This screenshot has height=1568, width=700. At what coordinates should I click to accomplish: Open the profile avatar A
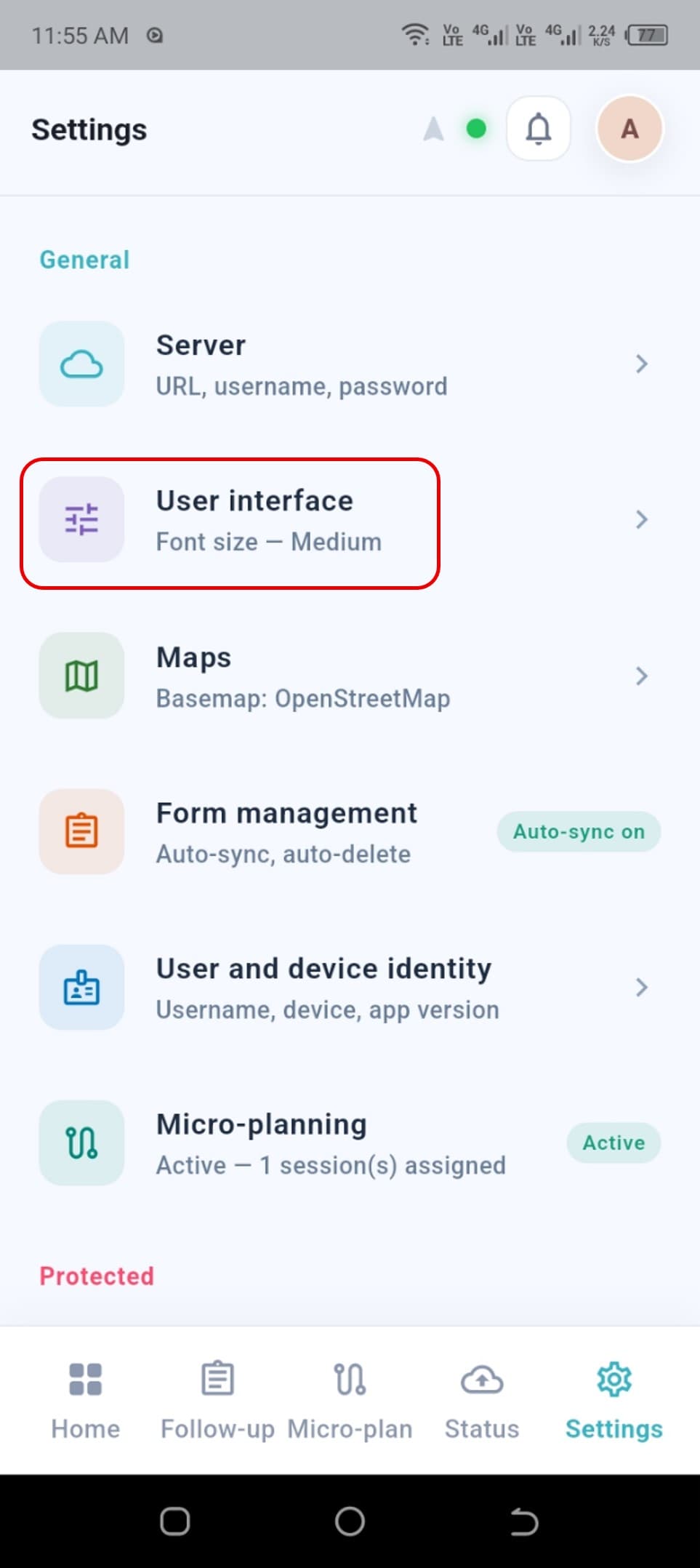tap(629, 129)
